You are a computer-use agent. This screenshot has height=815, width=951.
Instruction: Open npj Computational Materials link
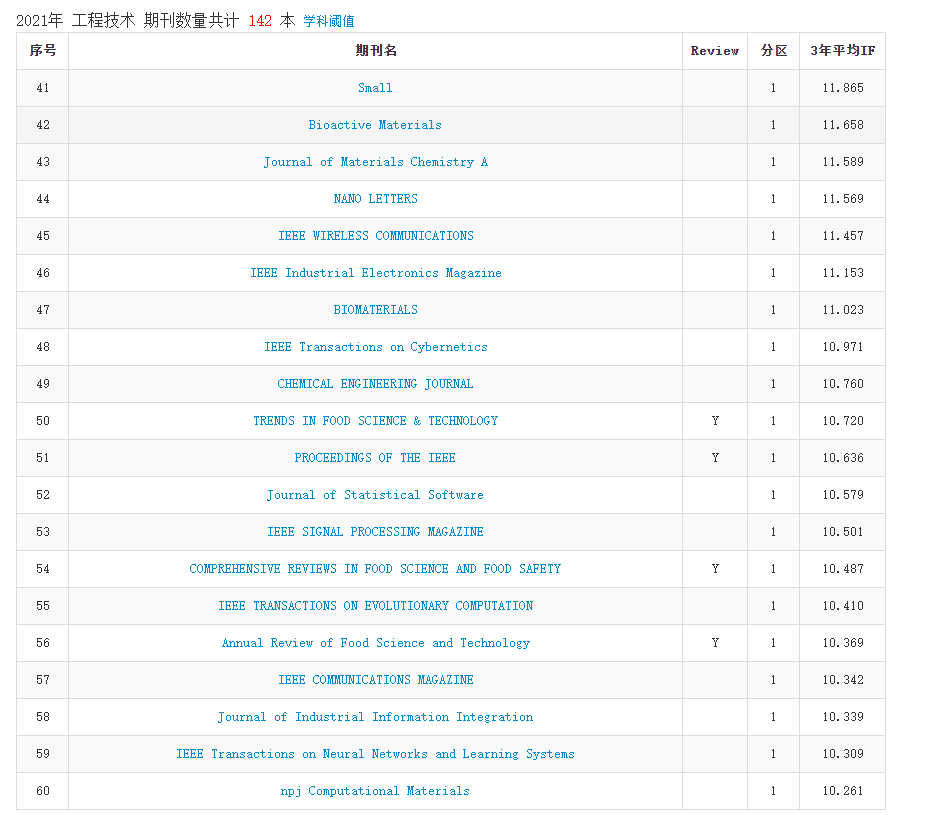375,791
